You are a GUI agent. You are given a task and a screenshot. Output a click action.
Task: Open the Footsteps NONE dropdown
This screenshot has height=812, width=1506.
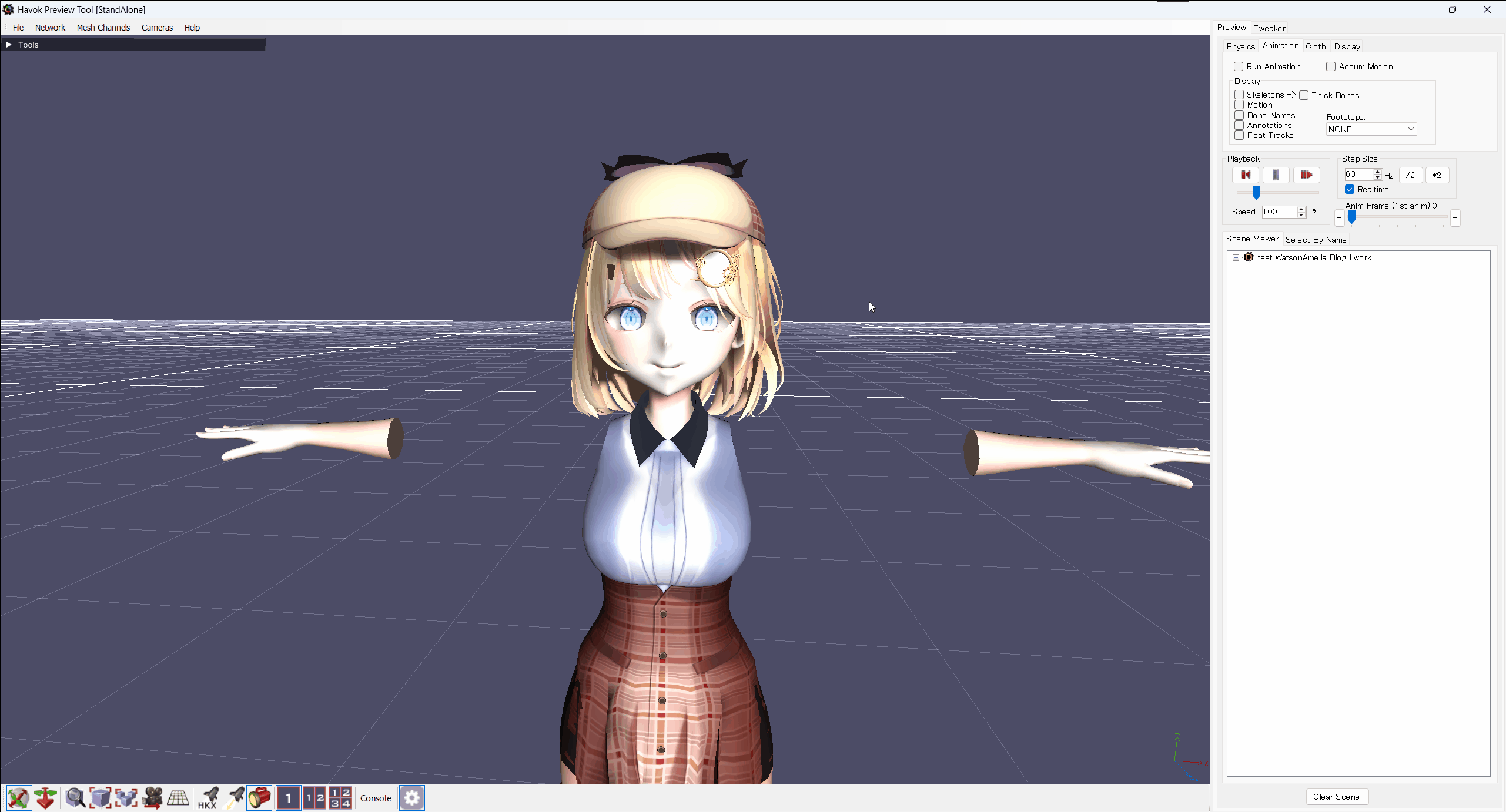point(1371,129)
